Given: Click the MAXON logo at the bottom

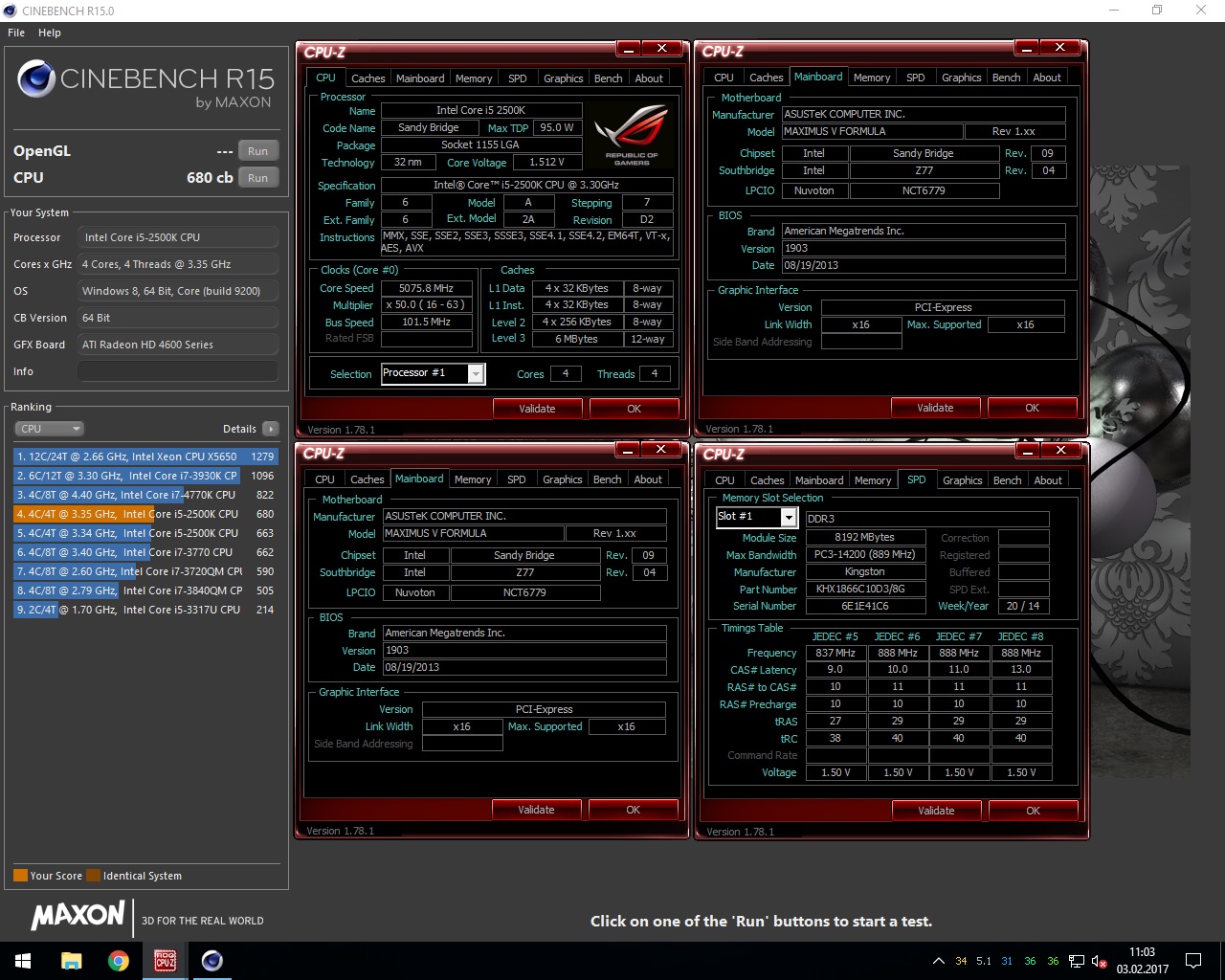Looking at the screenshot, I should coord(78,916).
